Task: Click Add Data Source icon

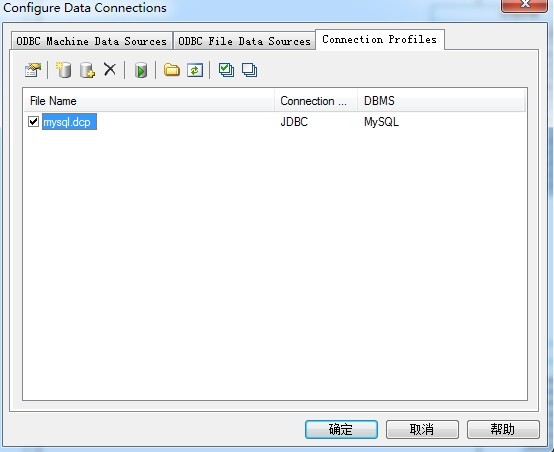Action: click(64, 70)
